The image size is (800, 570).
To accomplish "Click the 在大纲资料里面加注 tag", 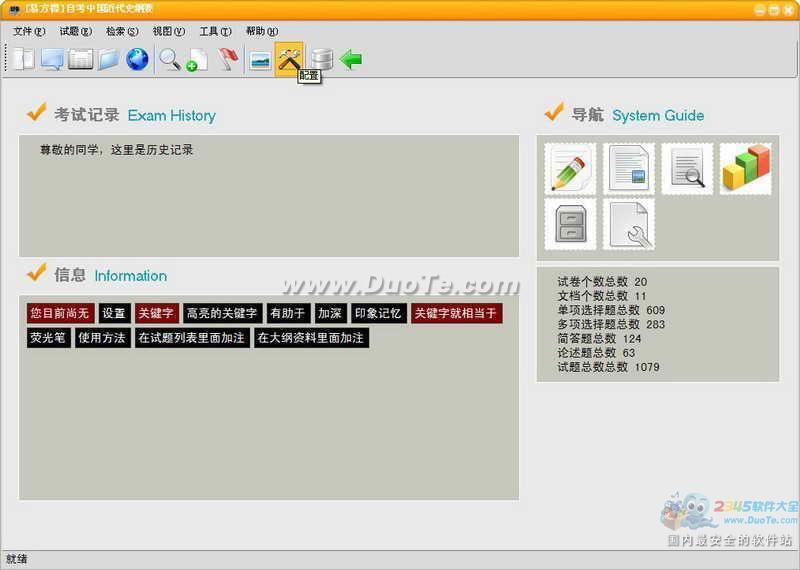I will tap(311, 338).
